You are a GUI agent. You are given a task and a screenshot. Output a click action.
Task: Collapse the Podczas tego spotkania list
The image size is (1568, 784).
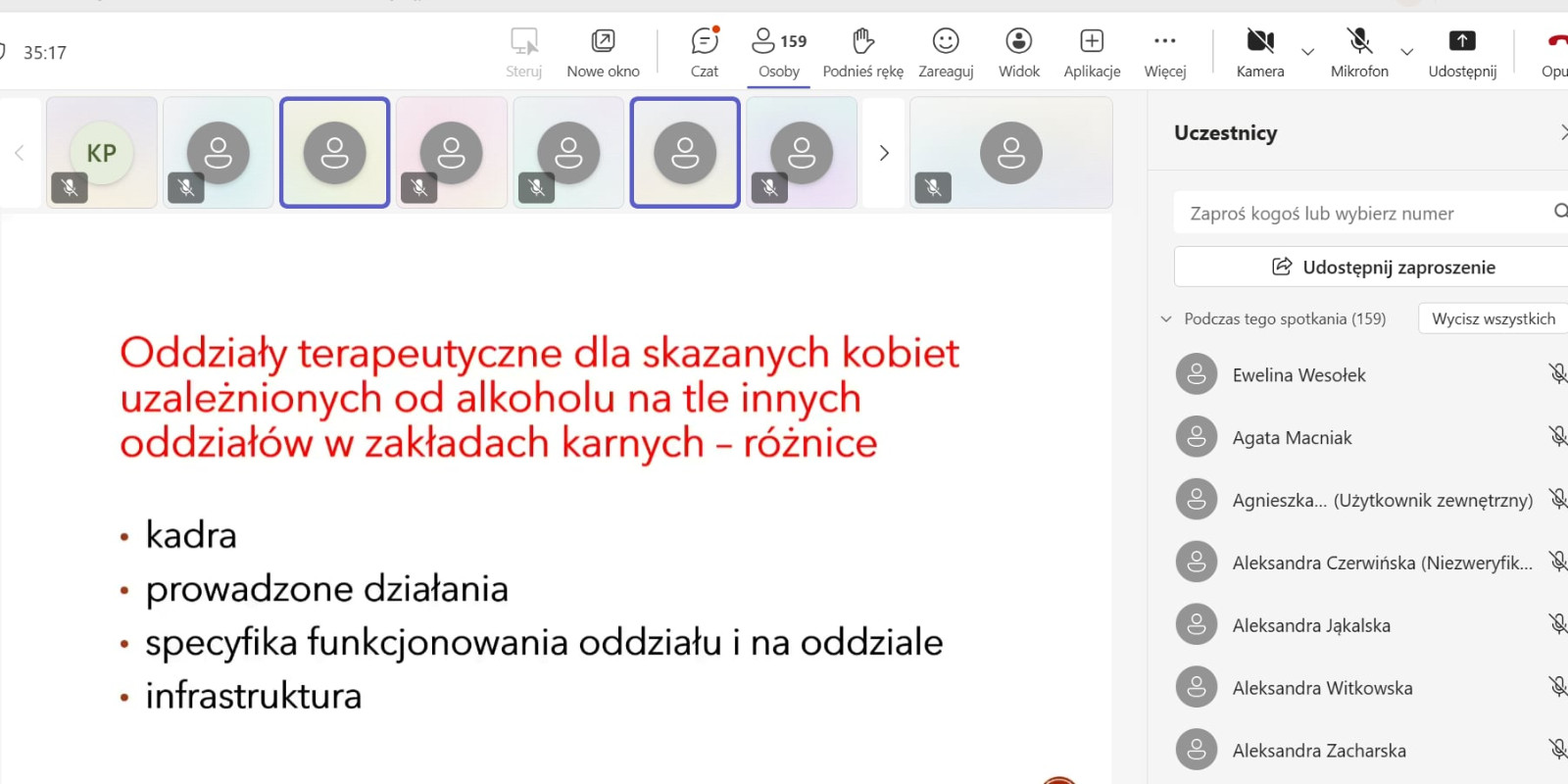[x=1166, y=318]
